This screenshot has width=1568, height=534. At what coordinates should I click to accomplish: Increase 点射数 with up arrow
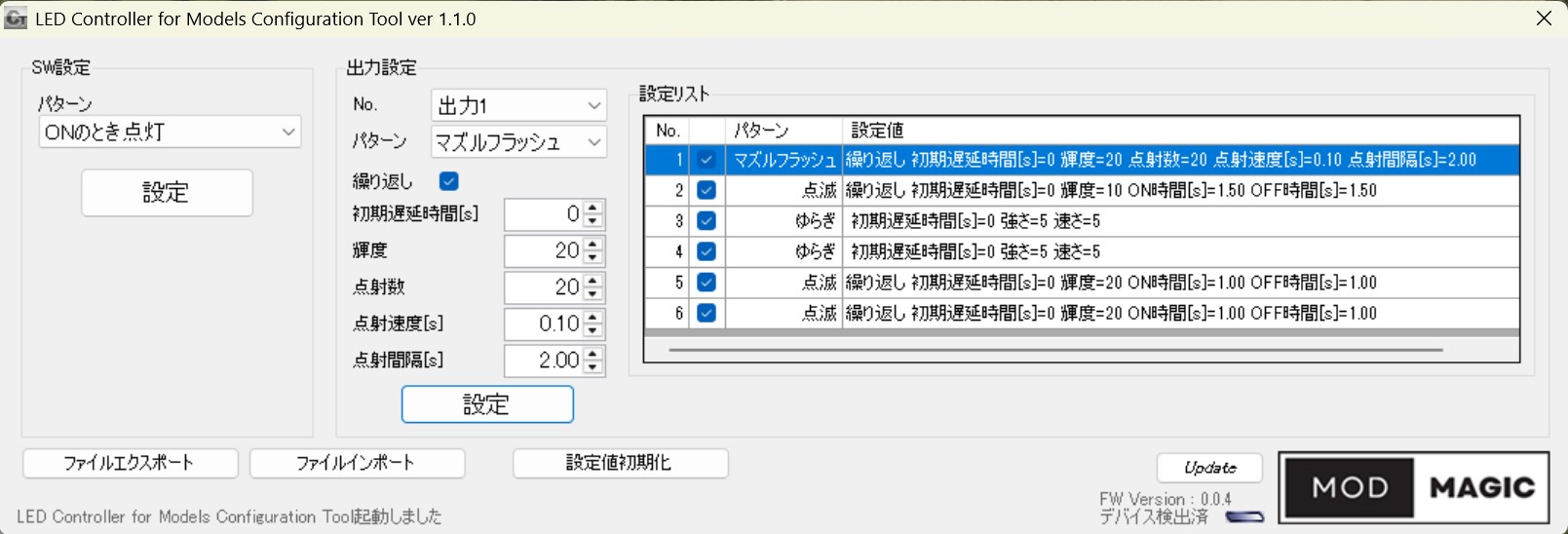tap(593, 281)
